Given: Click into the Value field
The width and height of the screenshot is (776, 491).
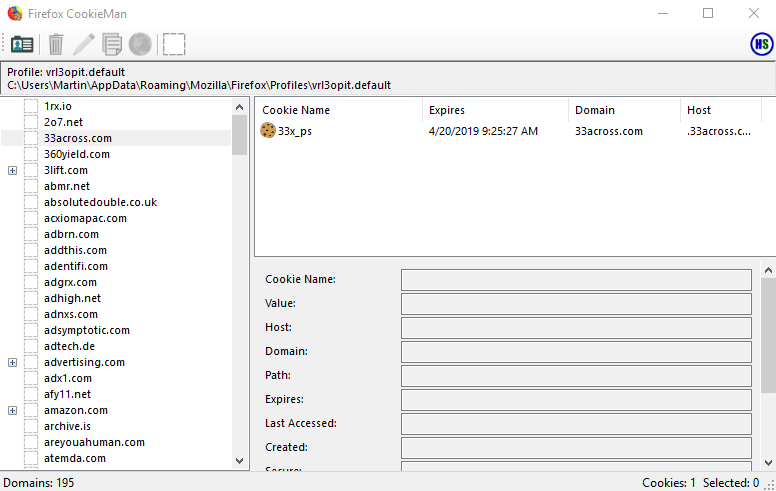Looking at the screenshot, I should pyautogui.click(x=576, y=304).
